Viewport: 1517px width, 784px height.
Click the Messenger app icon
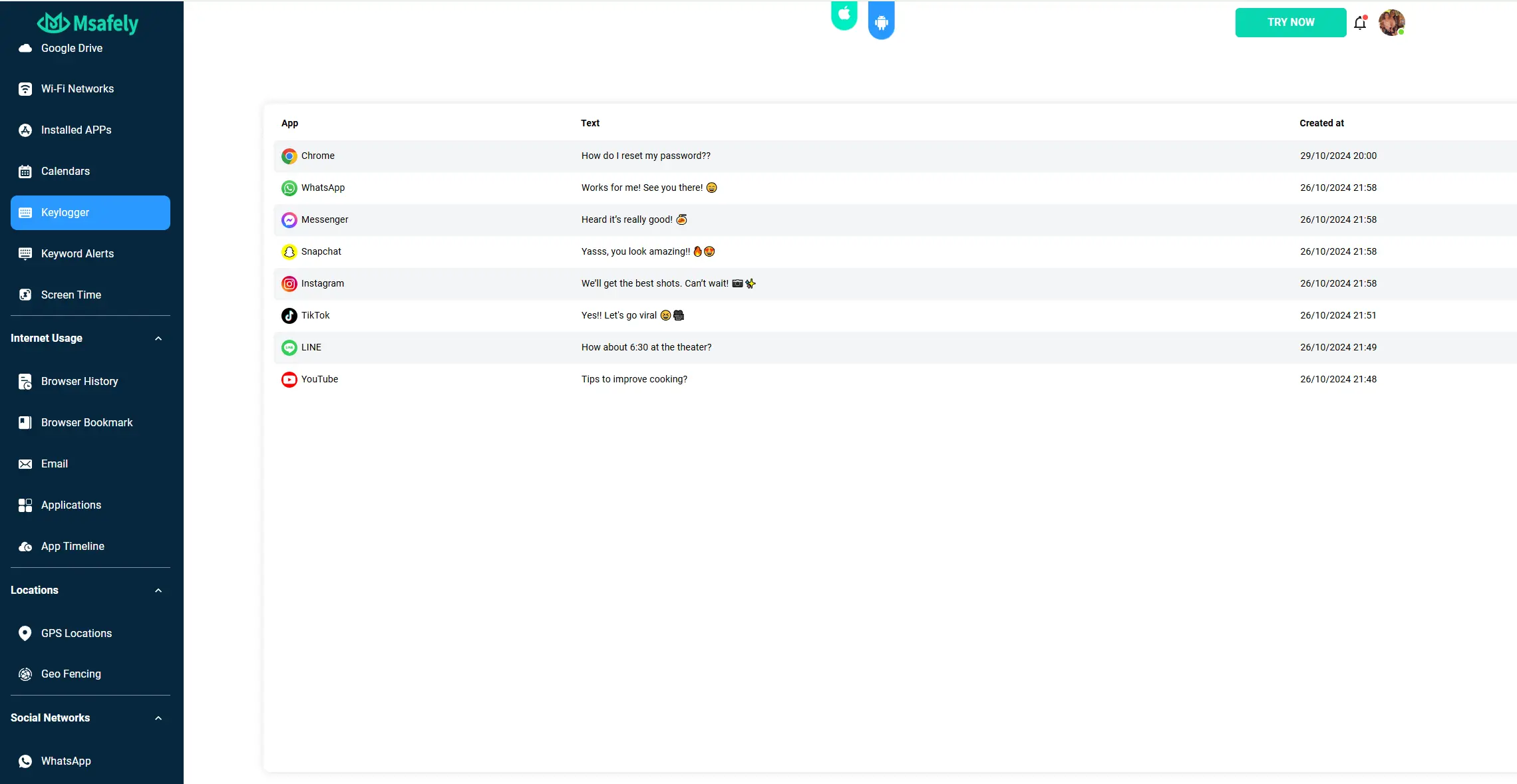point(289,220)
